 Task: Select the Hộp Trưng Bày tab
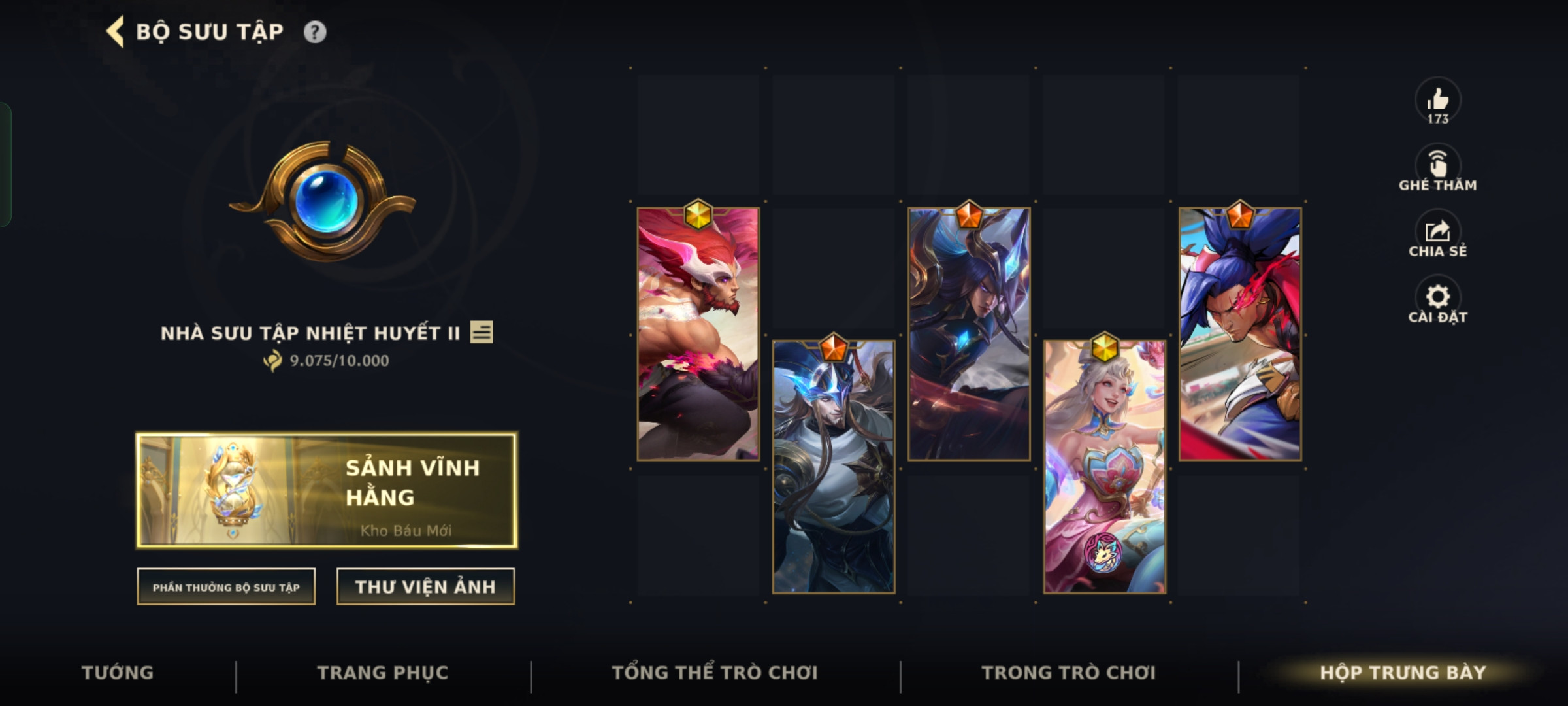[1403, 673]
